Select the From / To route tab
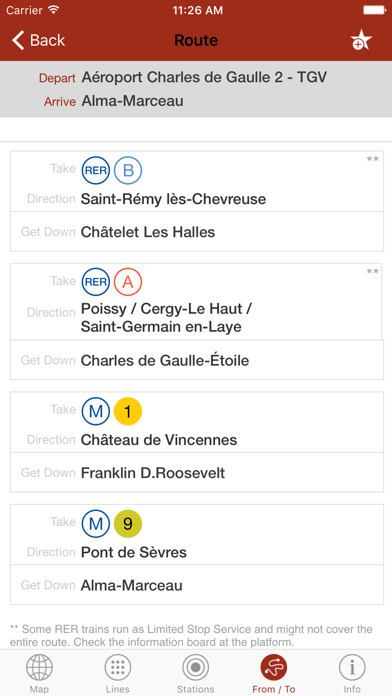Viewport: 392px width, 696px height. (274, 673)
